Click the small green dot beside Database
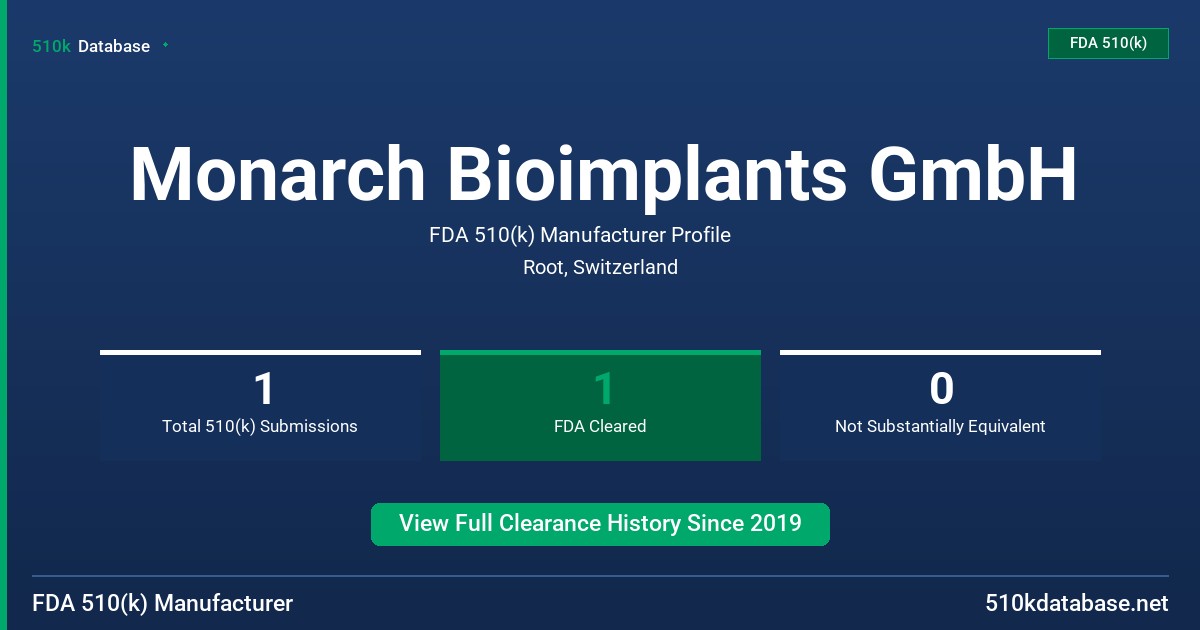This screenshot has height=630, width=1200. (165, 45)
